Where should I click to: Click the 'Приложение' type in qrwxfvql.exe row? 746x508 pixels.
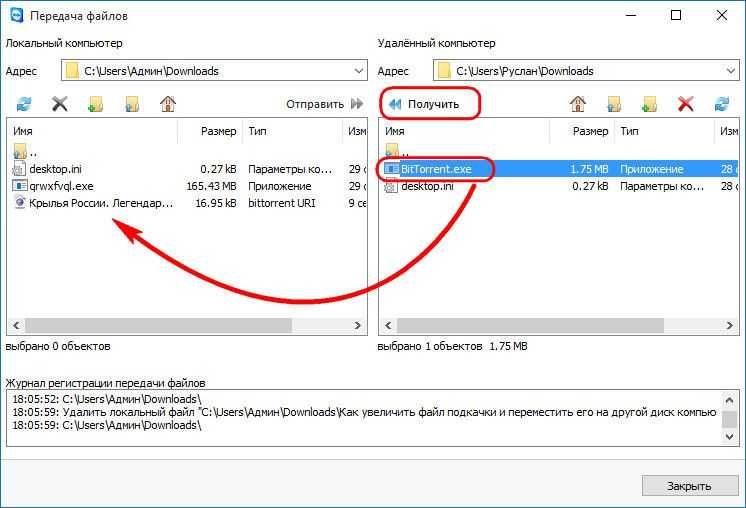click(280, 186)
